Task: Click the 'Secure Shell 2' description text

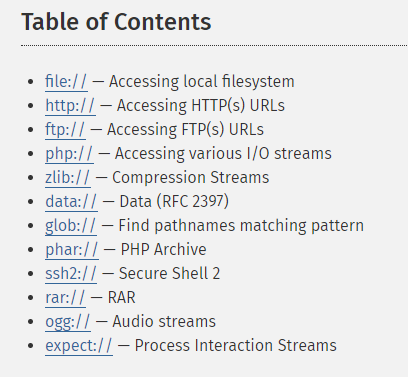Action: pyautogui.click(x=169, y=274)
